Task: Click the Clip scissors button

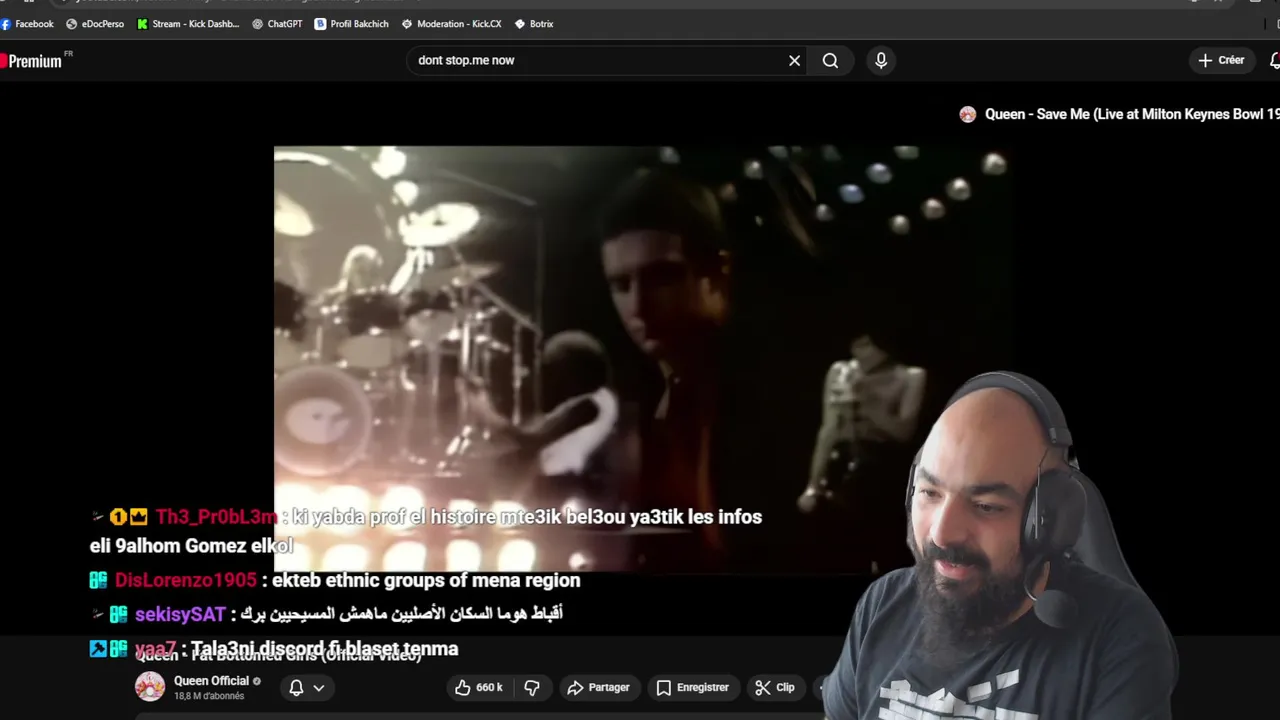Action: [x=775, y=687]
